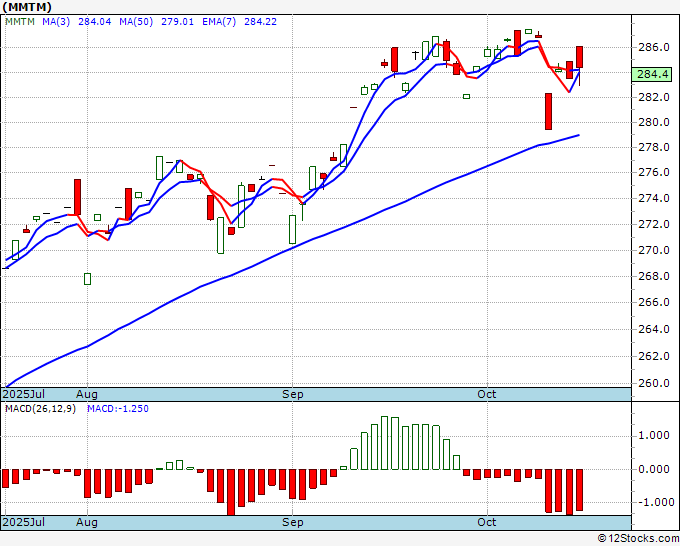680x546 pixels.
Task: Click the MA(50) value 279.01
Action: (x=177, y=22)
